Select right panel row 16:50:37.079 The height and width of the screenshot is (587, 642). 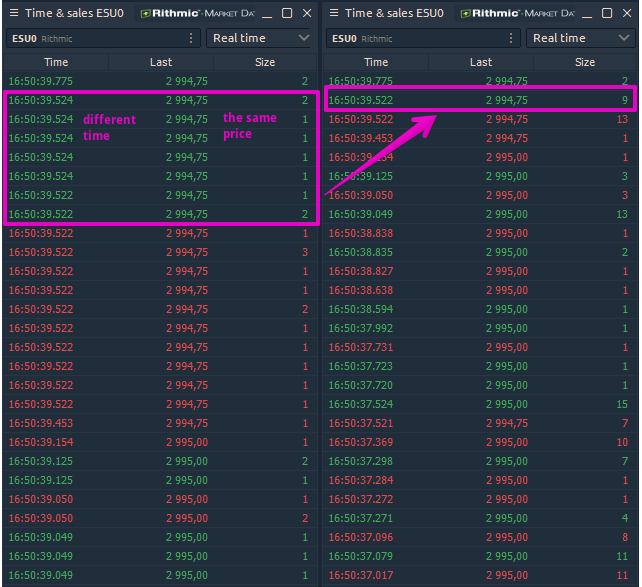tap(481, 556)
